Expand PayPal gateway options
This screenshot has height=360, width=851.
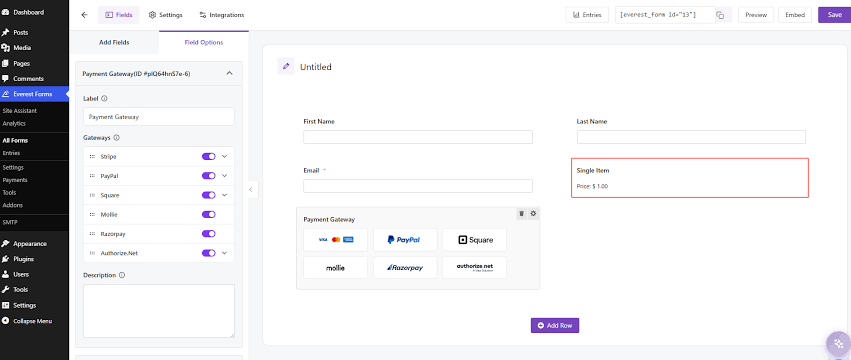click(x=225, y=175)
